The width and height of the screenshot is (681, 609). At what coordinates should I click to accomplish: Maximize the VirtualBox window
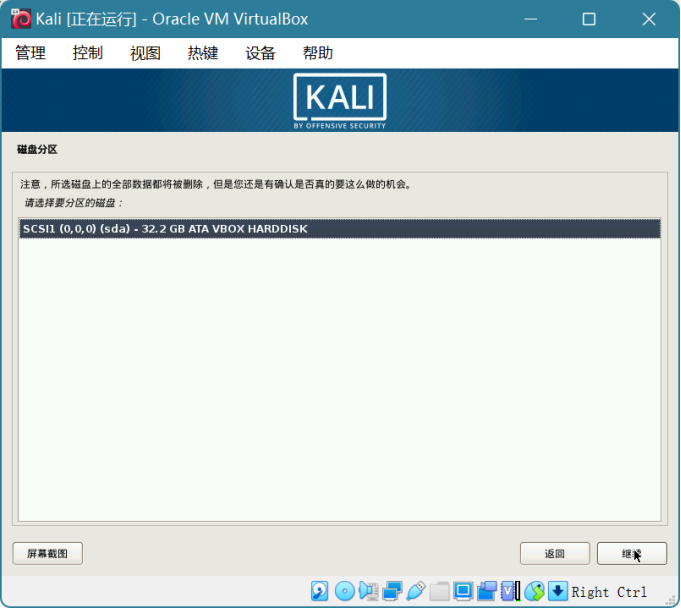pyautogui.click(x=589, y=19)
